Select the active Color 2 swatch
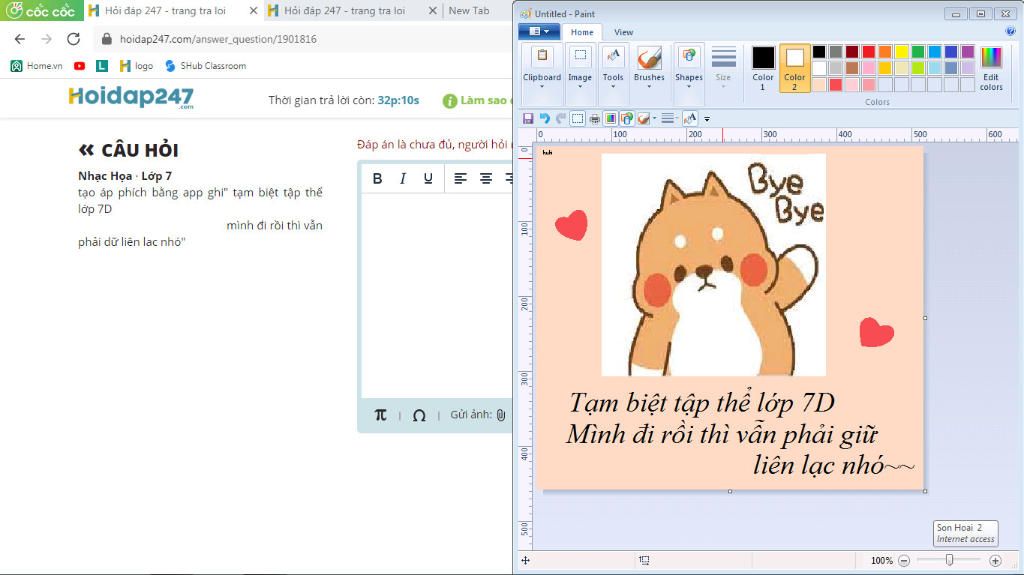Image resolution: width=1024 pixels, height=575 pixels. pyautogui.click(x=794, y=68)
